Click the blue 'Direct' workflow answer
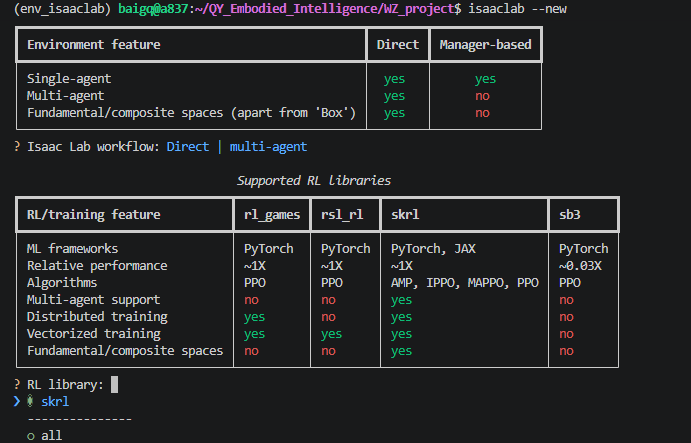691x443 pixels. point(188,146)
